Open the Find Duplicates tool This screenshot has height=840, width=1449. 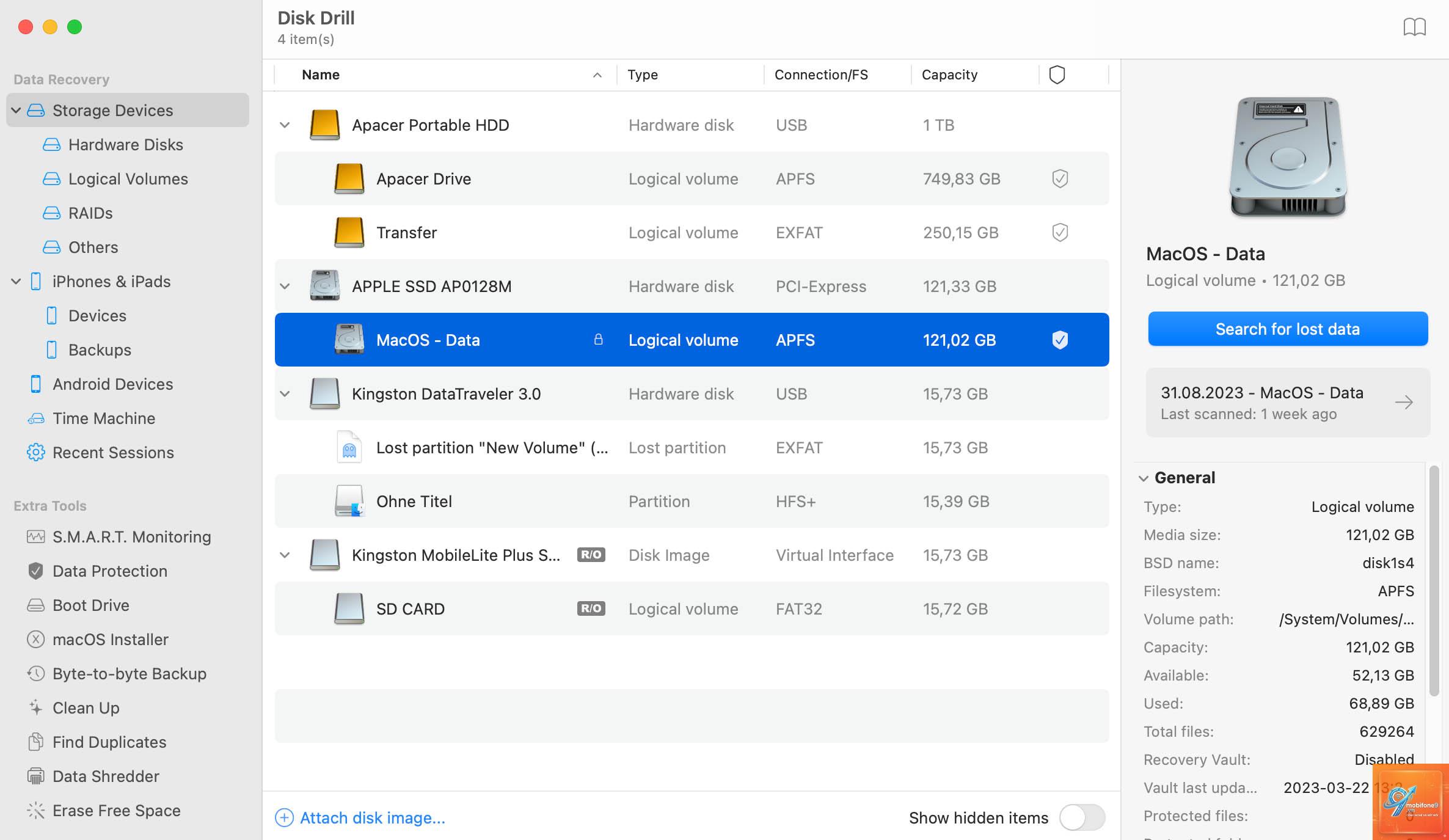[x=97, y=742]
